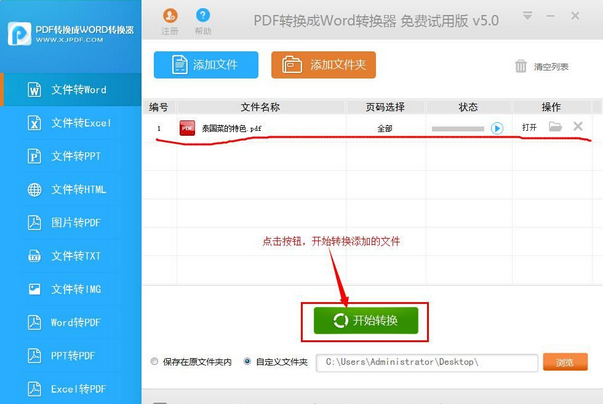Click the 文件转IMG image icon

[34, 289]
